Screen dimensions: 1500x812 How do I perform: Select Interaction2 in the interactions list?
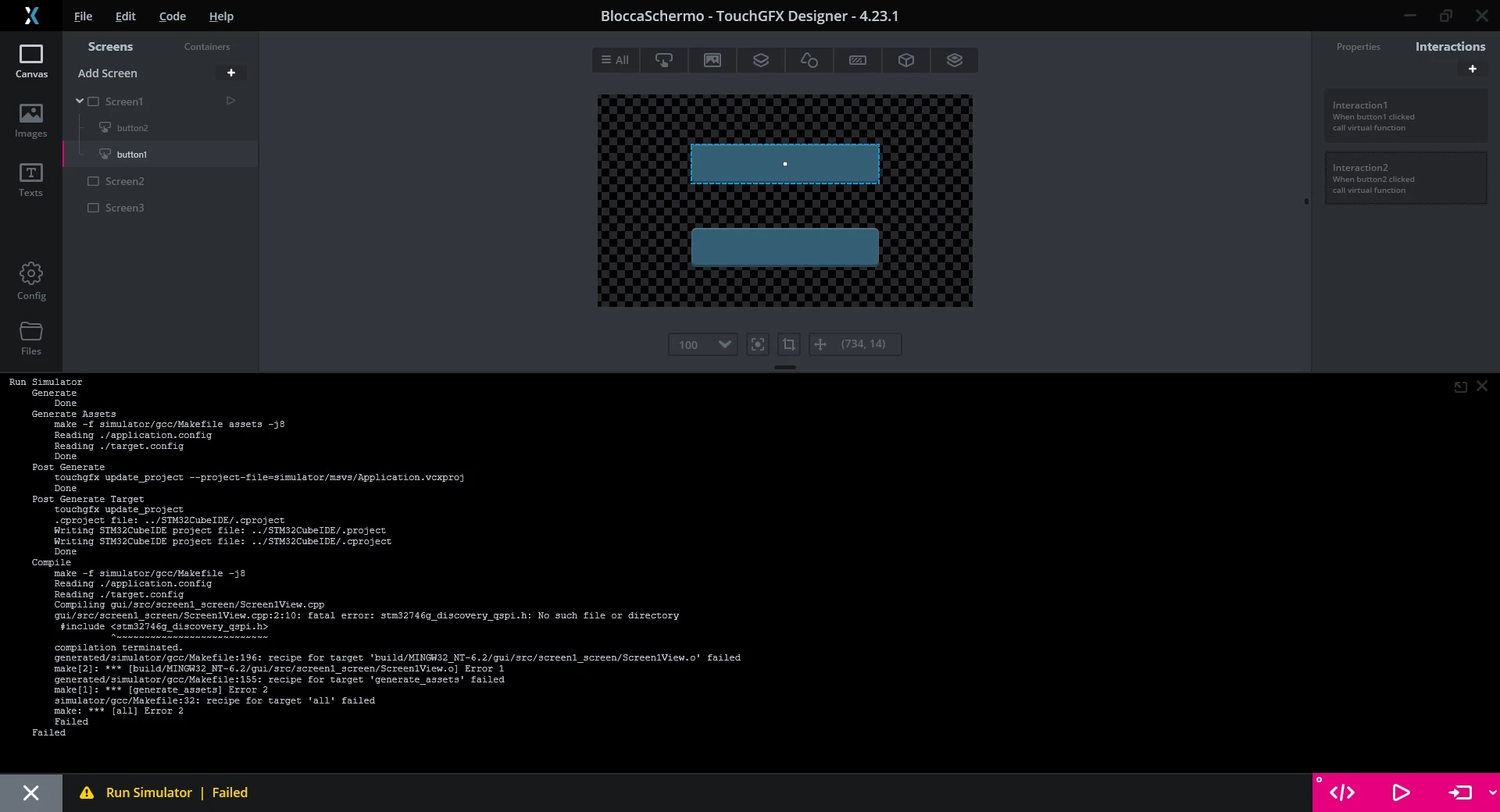pyautogui.click(x=1405, y=178)
